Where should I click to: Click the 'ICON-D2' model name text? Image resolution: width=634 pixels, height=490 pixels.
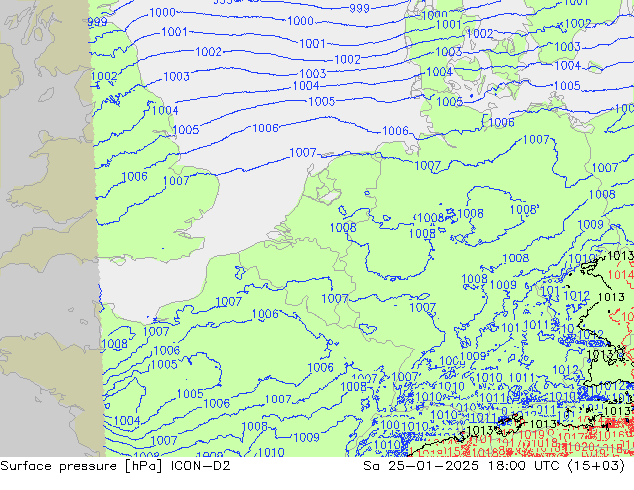coord(201,466)
